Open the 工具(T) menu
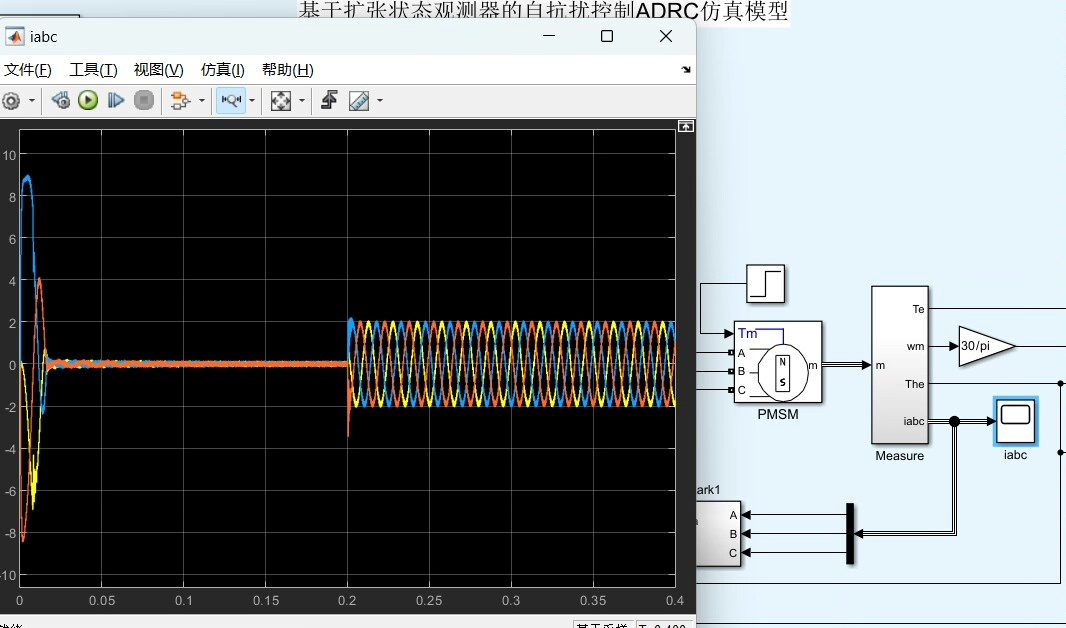 [93, 70]
